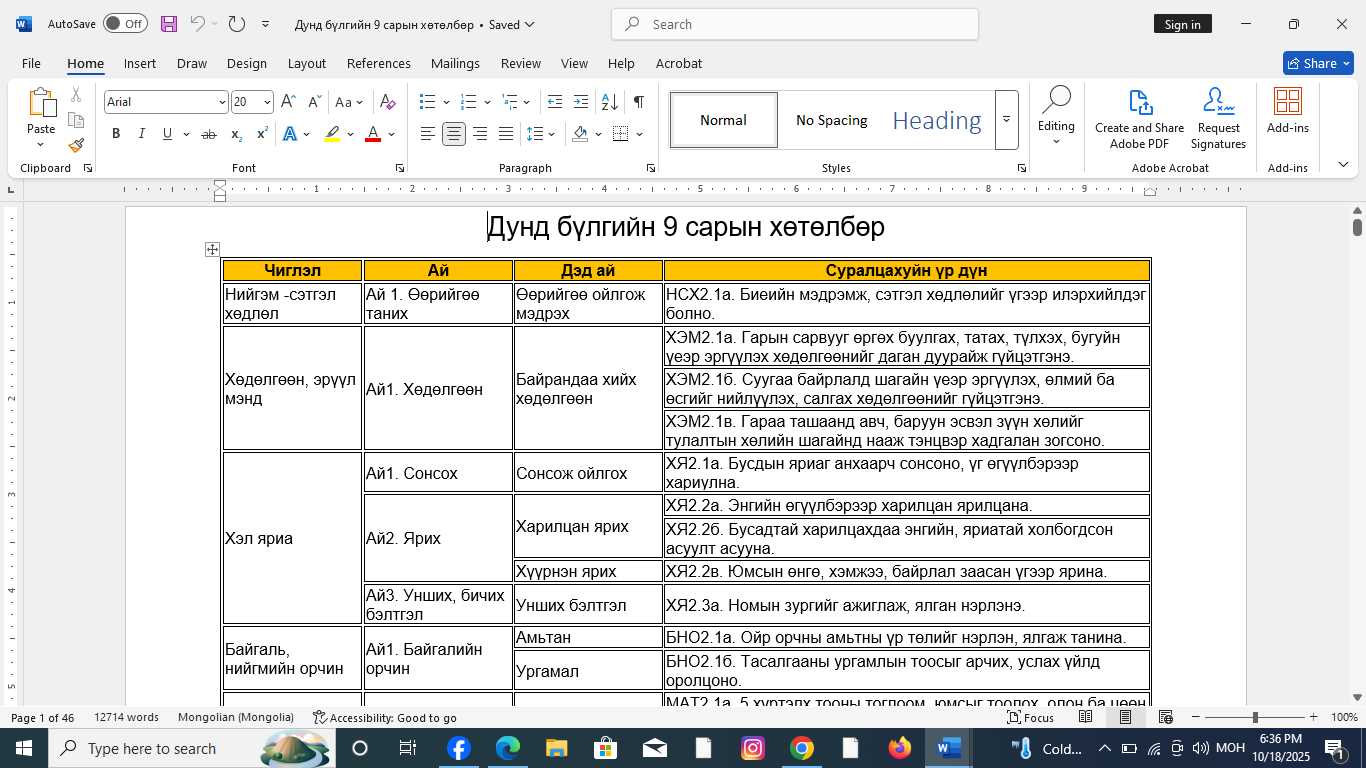Apply Strikethrough to text
The height and width of the screenshot is (768, 1366).
(210, 133)
